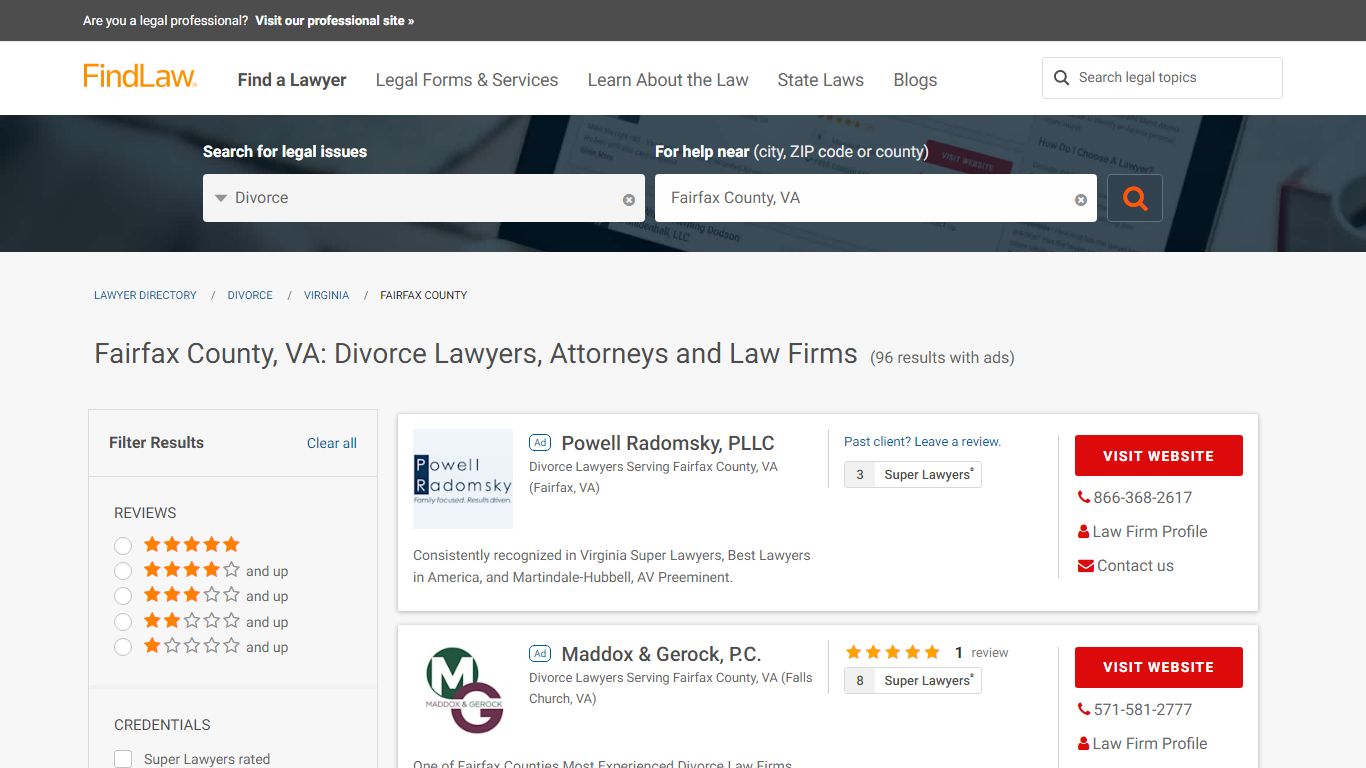Open Powell Radomsky Super Lawyers badge
Screen dimensions: 1366x768
[913, 474]
